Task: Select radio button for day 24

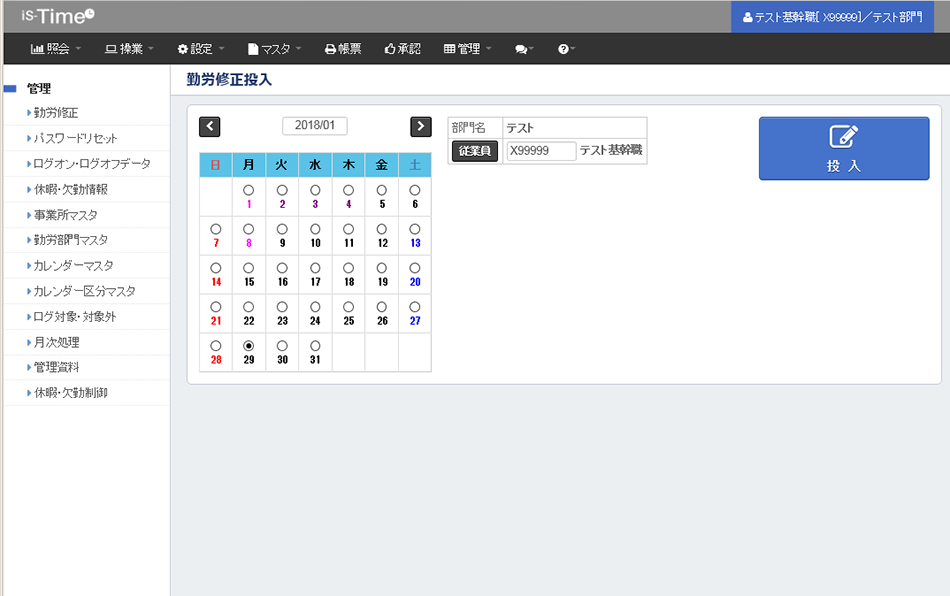Action: coord(315,306)
